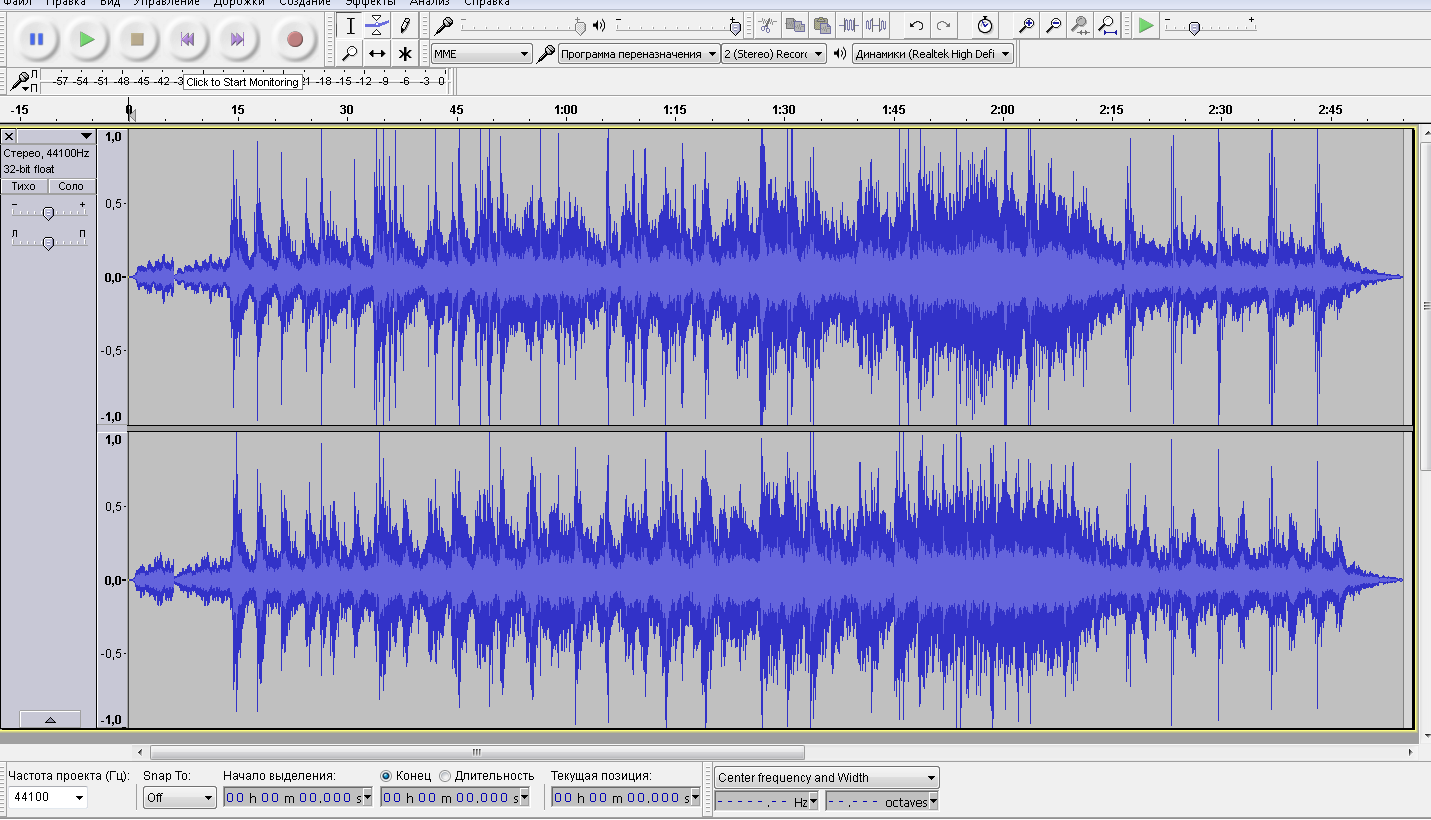Open the Дорожки menu

click(239, 3)
